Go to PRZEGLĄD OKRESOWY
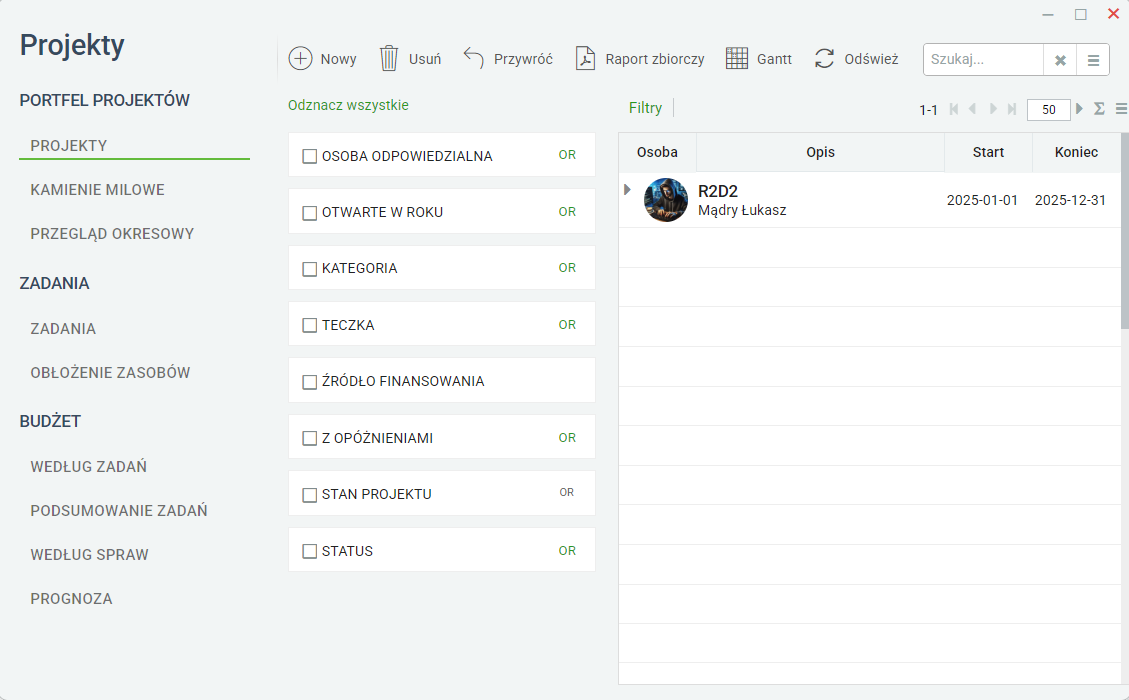1129x700 pixels. click(112, 233)
